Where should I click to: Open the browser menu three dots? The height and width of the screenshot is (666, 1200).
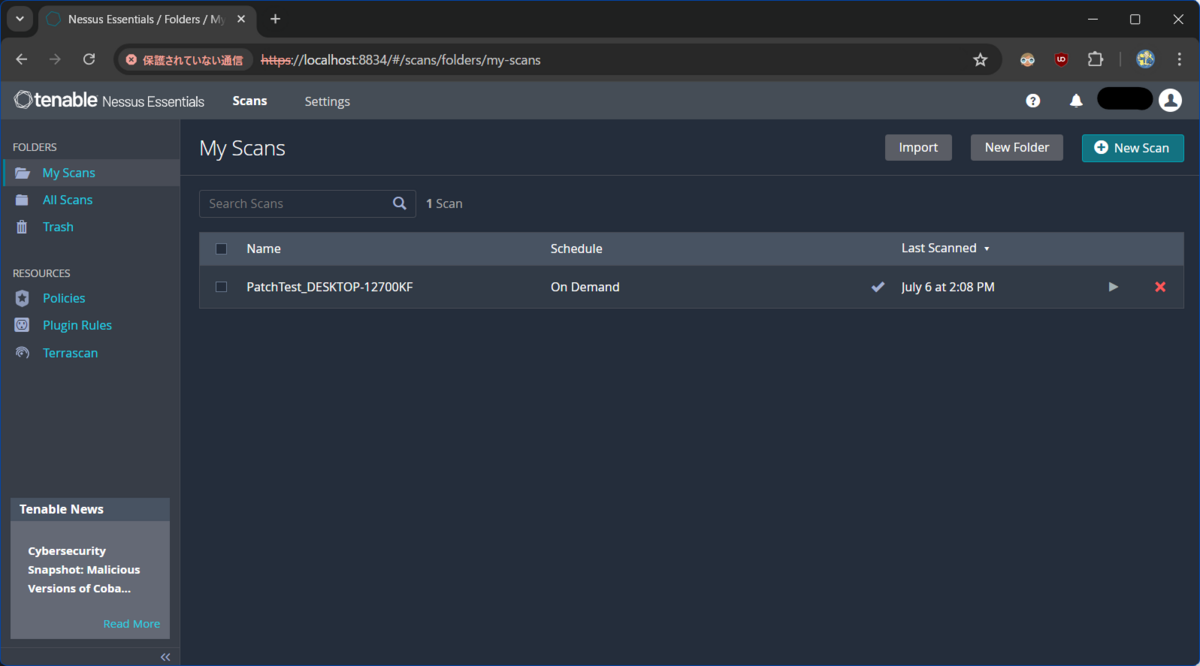point(1179,60)
